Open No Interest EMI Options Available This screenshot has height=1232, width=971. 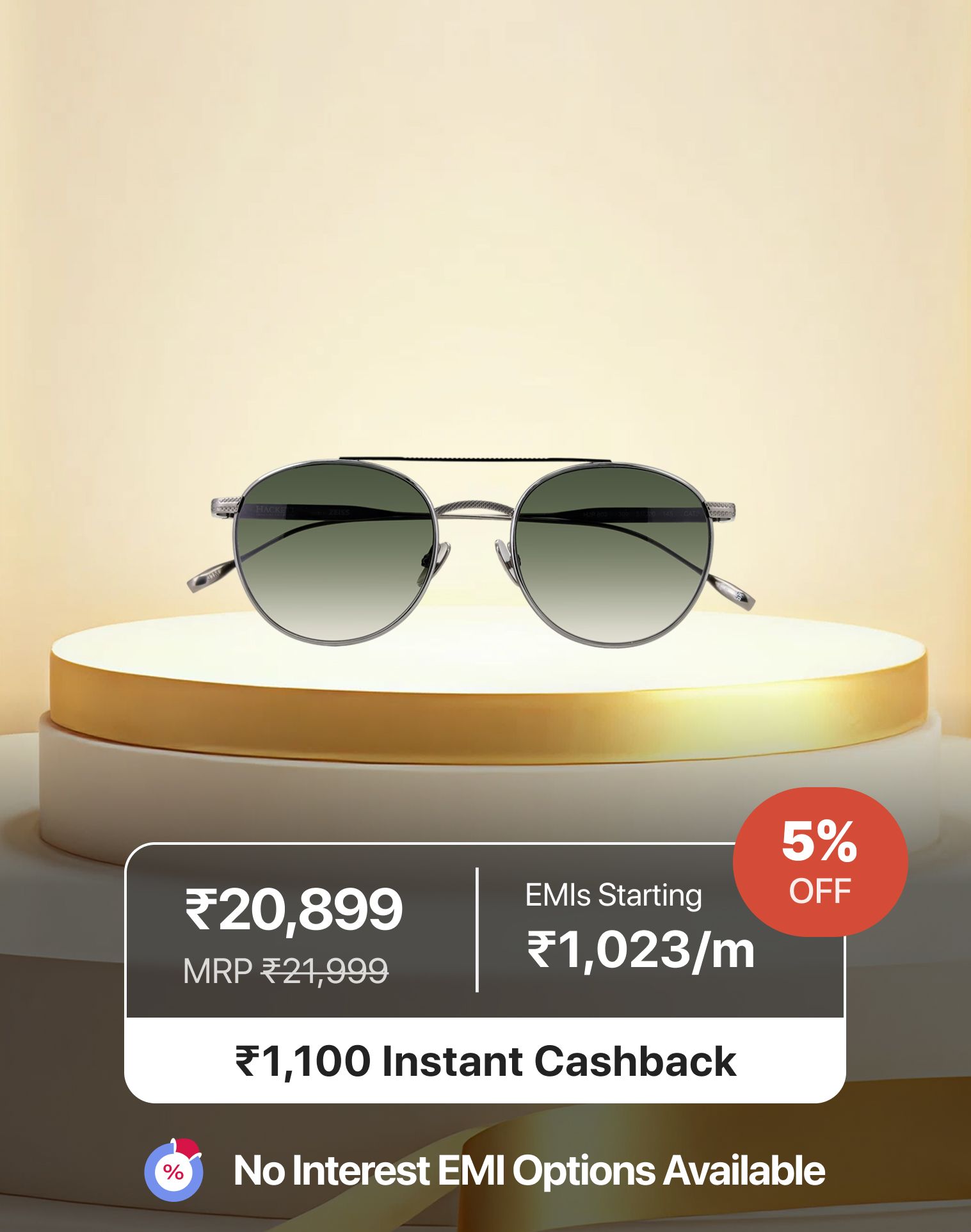pyautogui.click(x=529, y=1171)
